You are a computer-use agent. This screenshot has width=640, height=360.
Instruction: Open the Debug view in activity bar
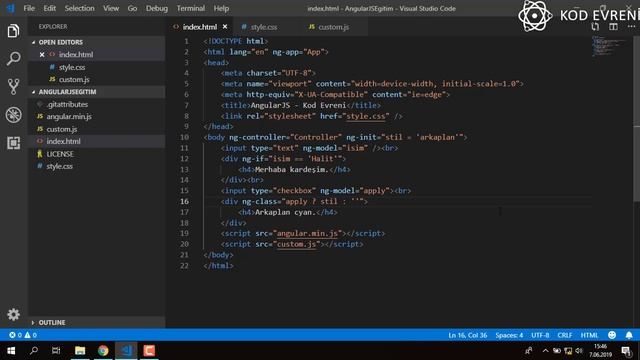(x=13, y=115)
